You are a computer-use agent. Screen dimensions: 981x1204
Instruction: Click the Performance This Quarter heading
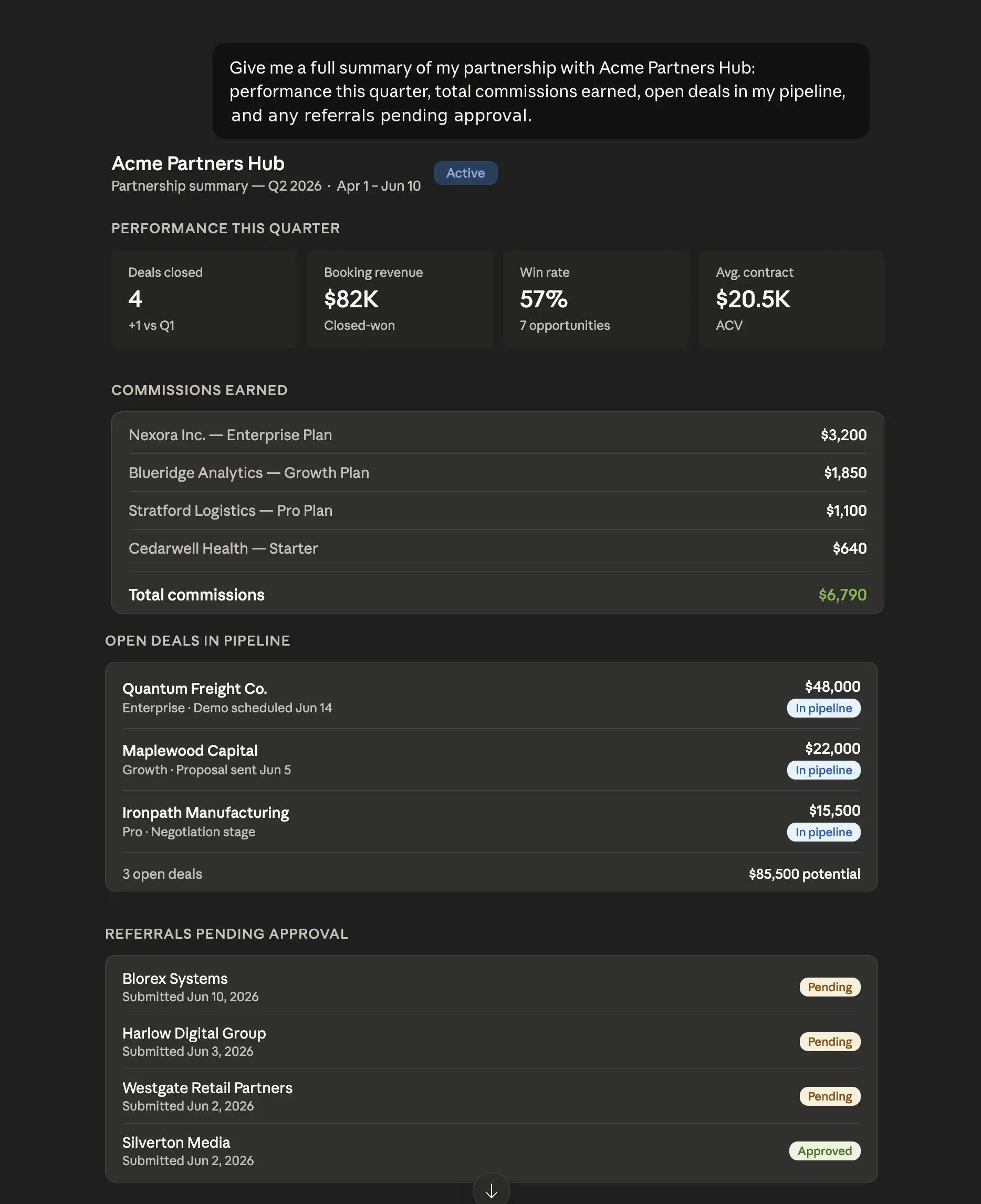click(x=225, y=229)
